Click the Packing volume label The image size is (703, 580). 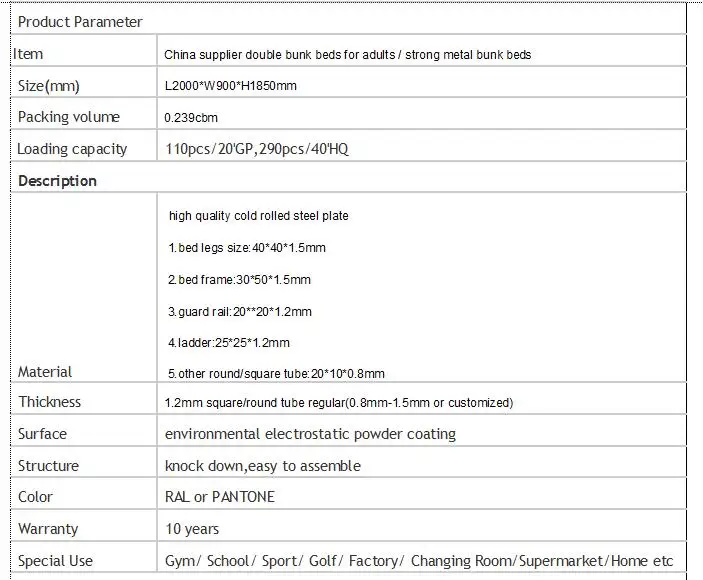pos(69,117)
